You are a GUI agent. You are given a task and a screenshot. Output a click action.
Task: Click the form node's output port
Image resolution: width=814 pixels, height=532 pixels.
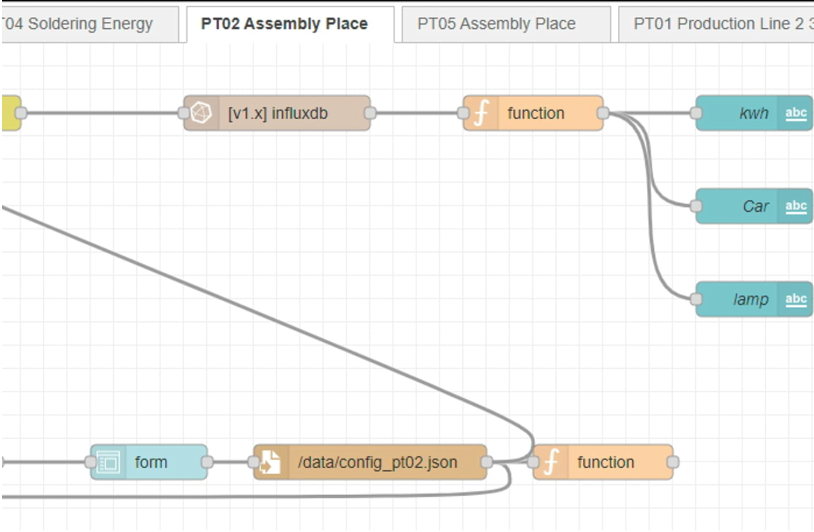207,462
